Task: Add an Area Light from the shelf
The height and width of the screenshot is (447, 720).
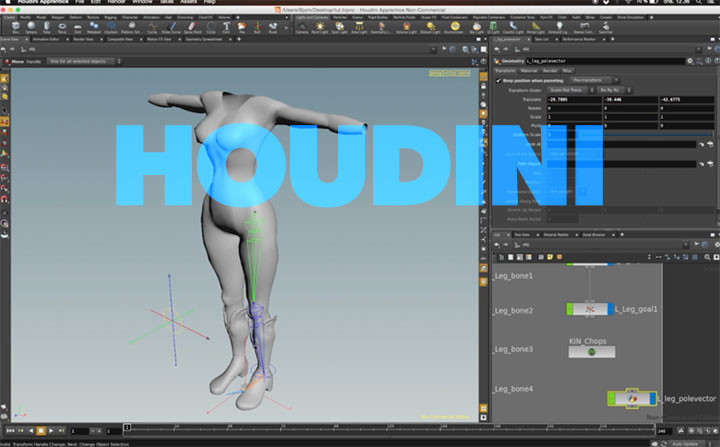Action: (x=359, y=28)
